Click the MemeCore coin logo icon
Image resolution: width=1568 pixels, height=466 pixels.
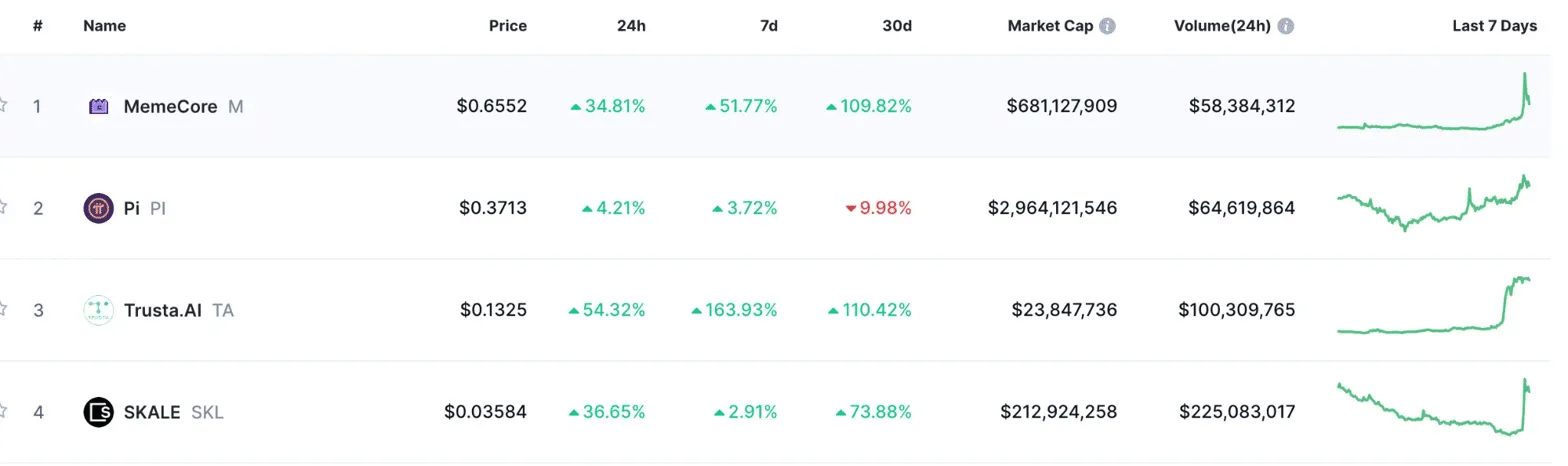(98, 106)
